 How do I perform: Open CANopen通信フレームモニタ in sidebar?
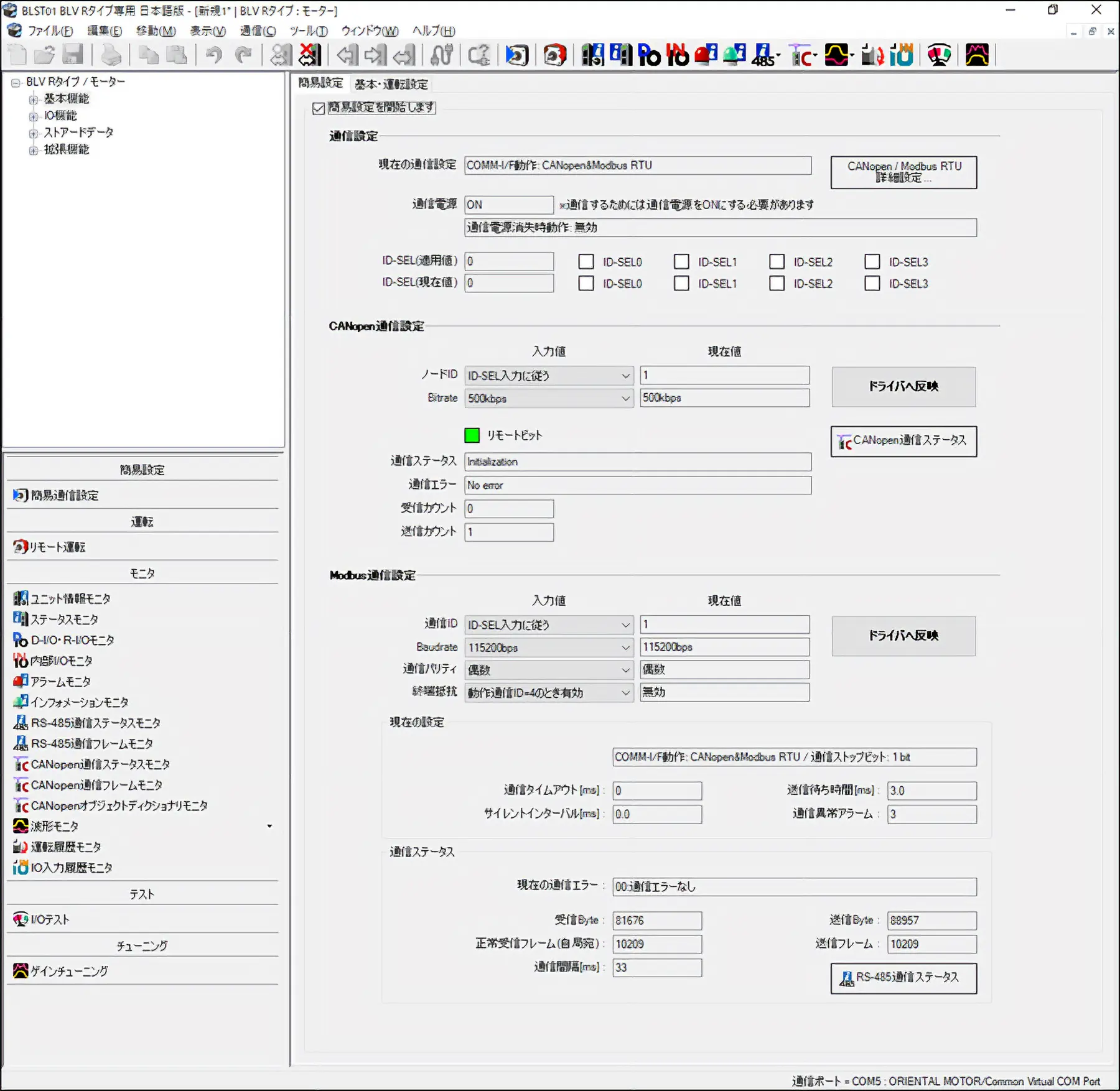[96, 785]
